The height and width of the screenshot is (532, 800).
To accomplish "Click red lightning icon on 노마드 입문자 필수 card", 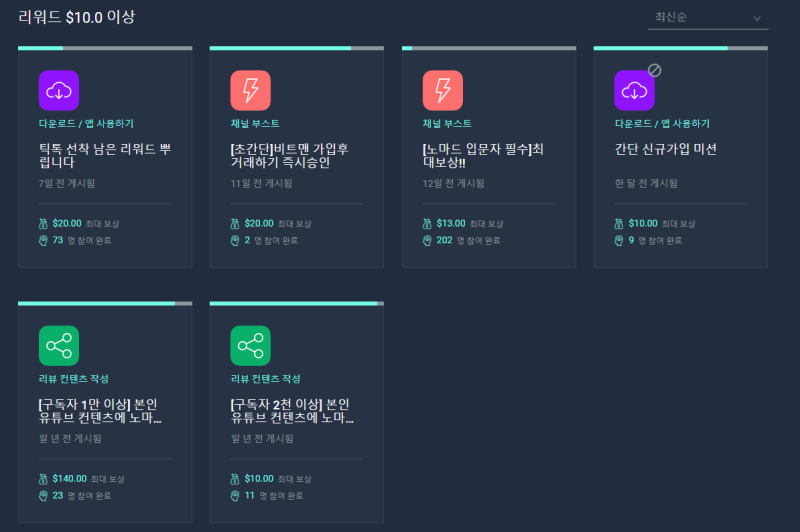I will coord(443,90).
